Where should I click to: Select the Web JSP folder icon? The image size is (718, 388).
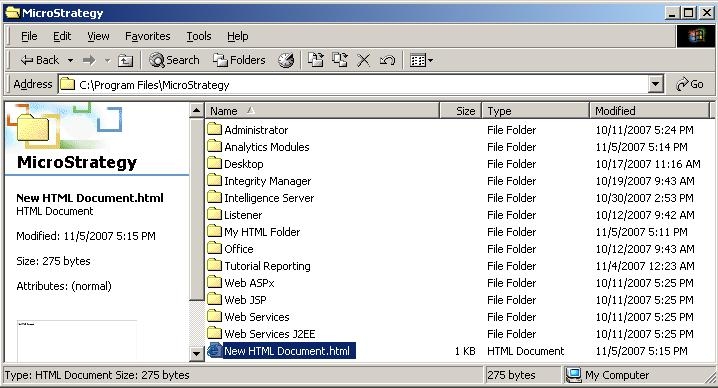(x=214, y=299)
